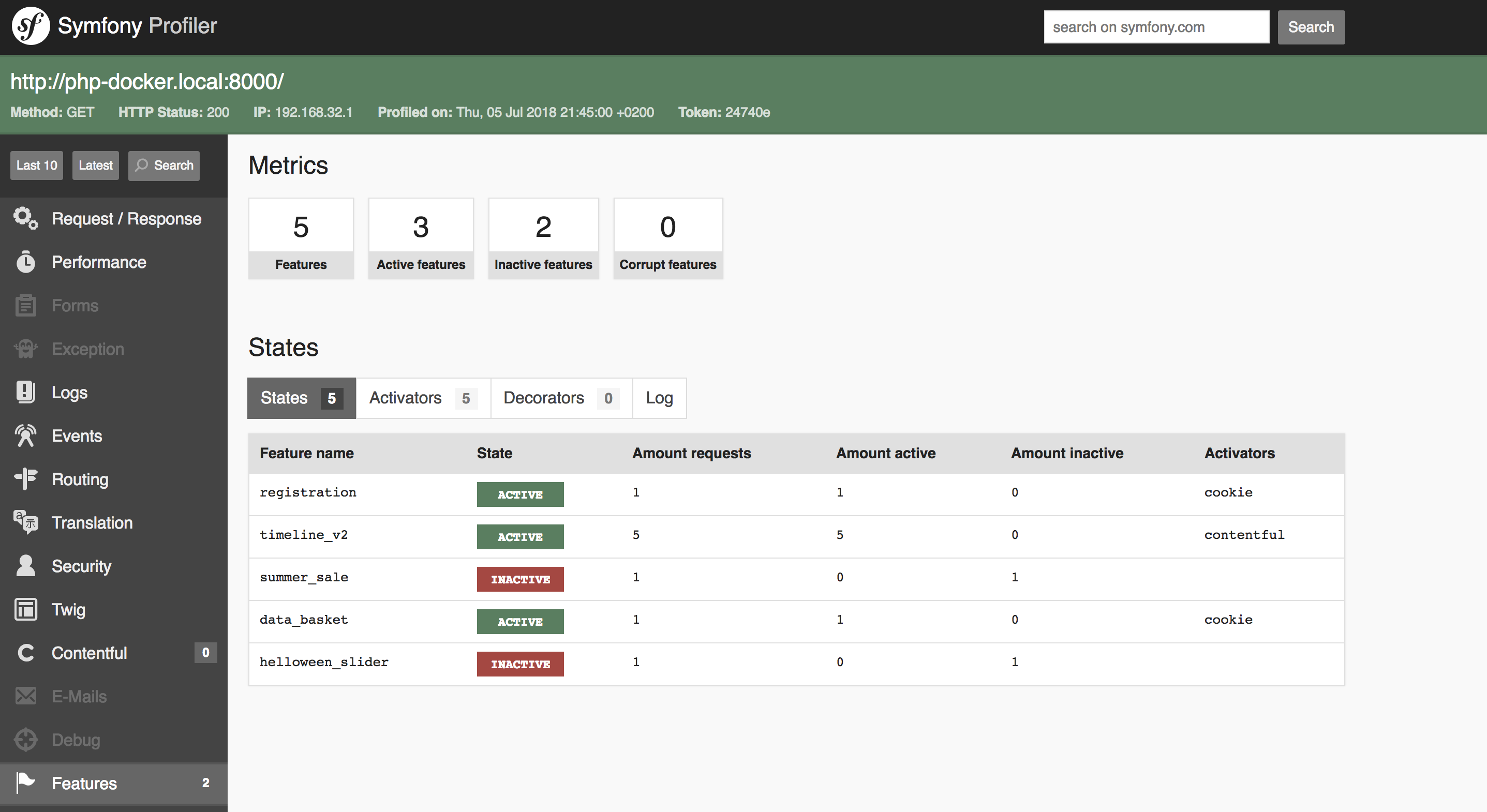Open the Events panel via antenna icon

(25, 435)
